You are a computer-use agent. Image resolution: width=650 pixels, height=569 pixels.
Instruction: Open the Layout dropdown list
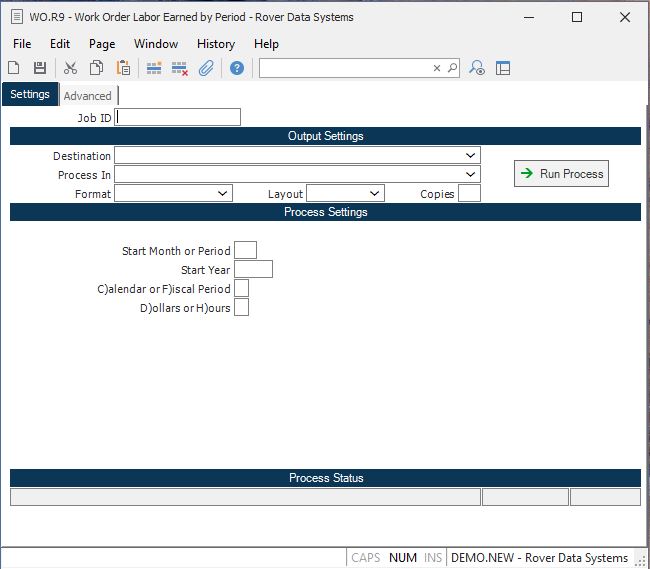374,194
